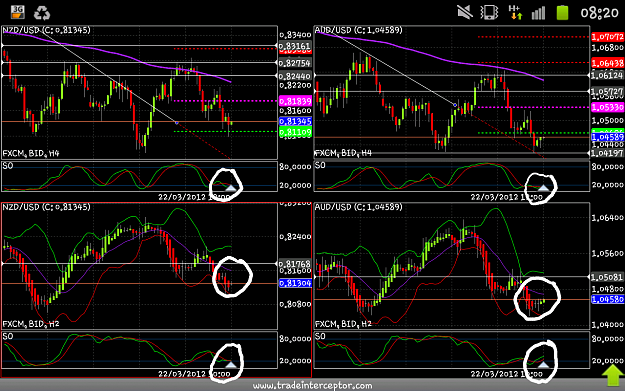This screenshot has height=391, width=625.
Task: Tap the FXCM, BID, H4 label on NZD/USD chart
Action: 31,153
